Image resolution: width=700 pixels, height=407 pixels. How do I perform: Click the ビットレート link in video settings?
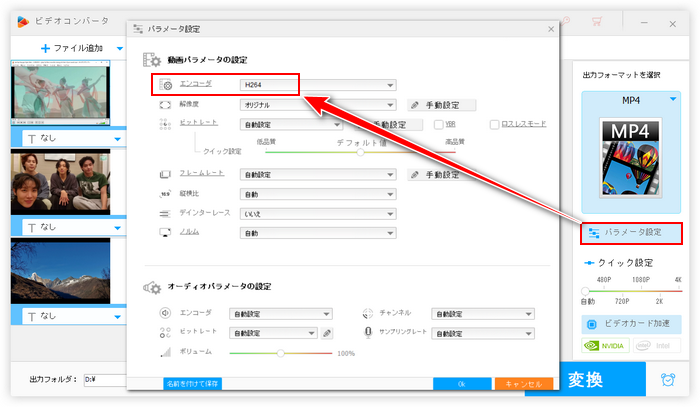pyautogui.click(x=199, y=122)
